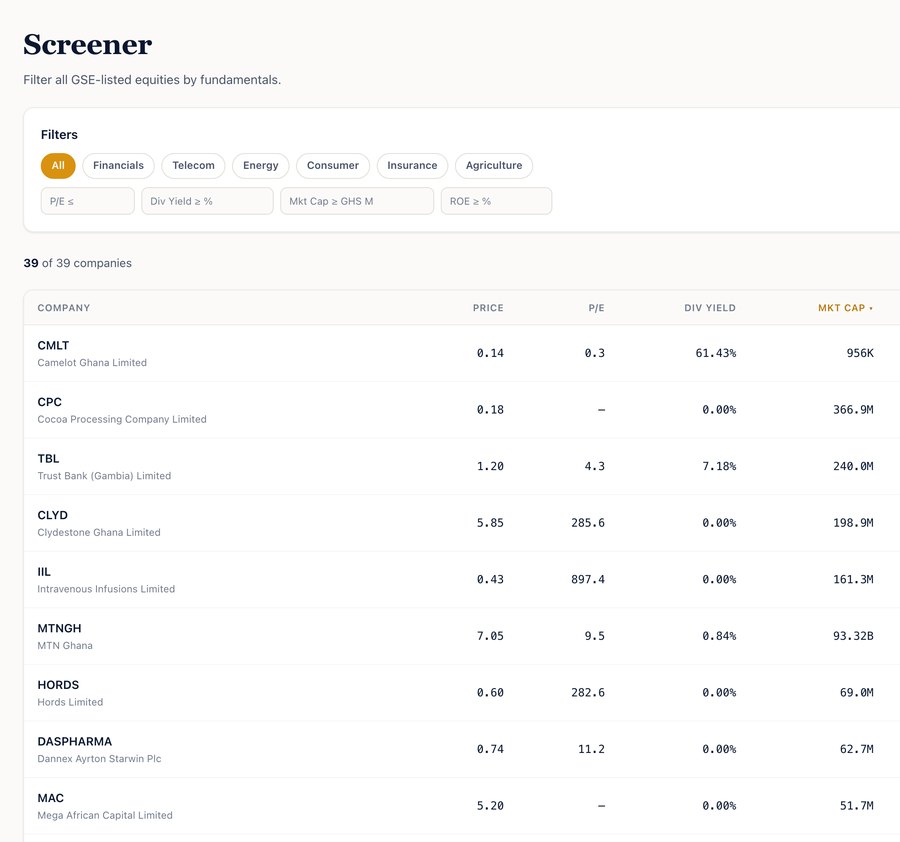Click Mega African Capital Limited name
Viewport: 900px width, 842px height.
[105, 815]
